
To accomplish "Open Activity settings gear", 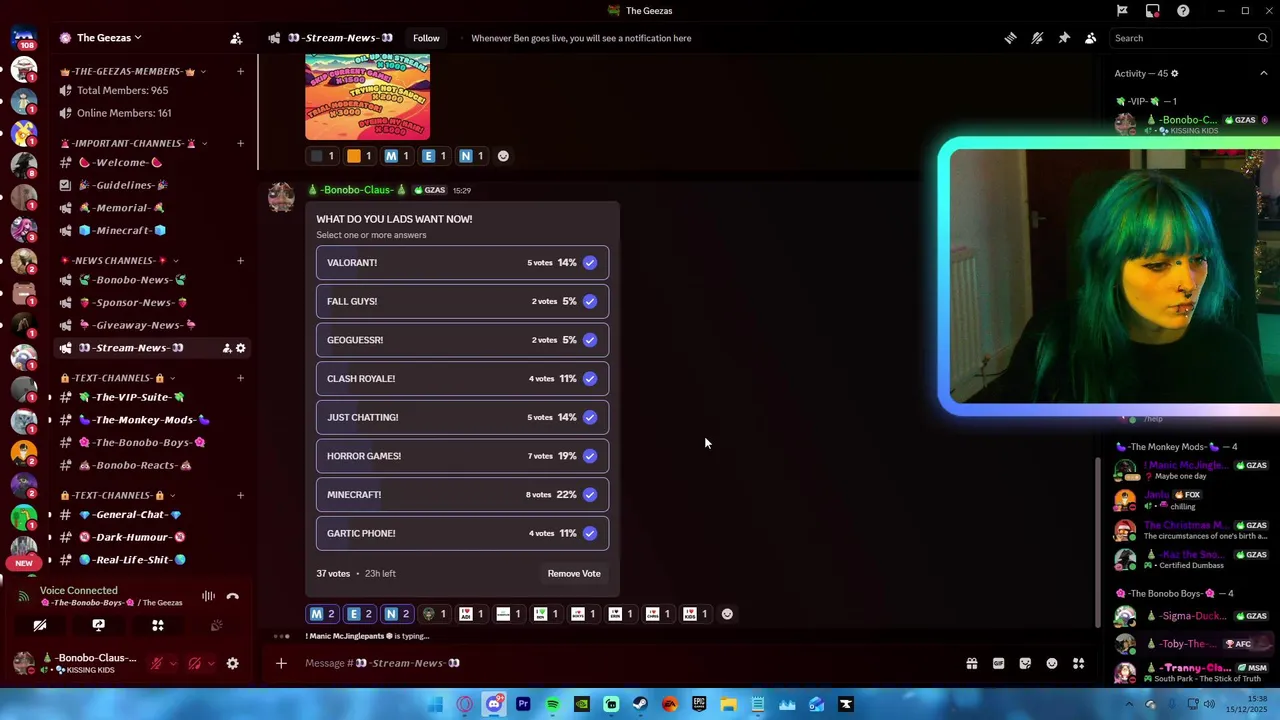I will point(1174,73).
